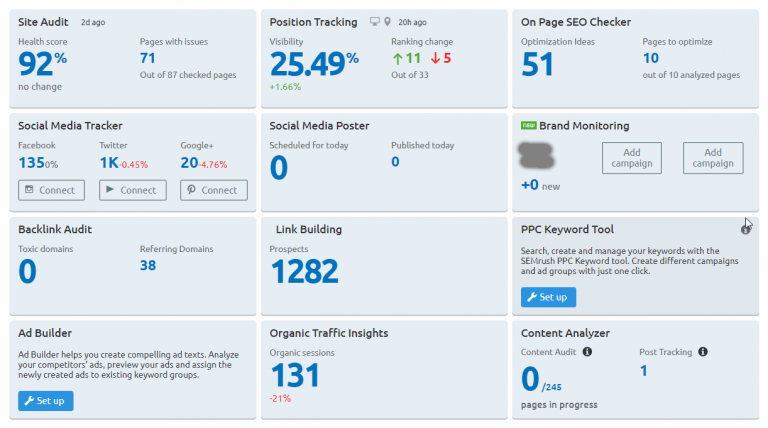Connect YouTube in Social Media Tracker
This screenshot has width=768, height=428.
click(x=131, y=190)
